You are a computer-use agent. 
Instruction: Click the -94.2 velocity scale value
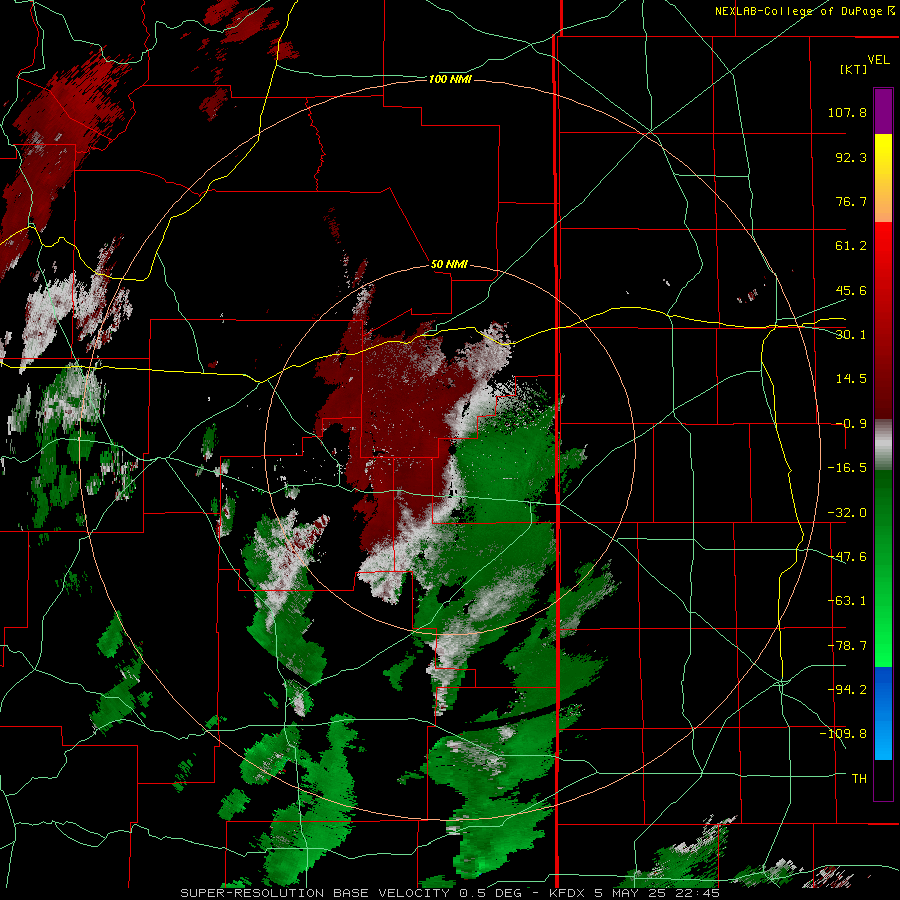click(847, 690)
